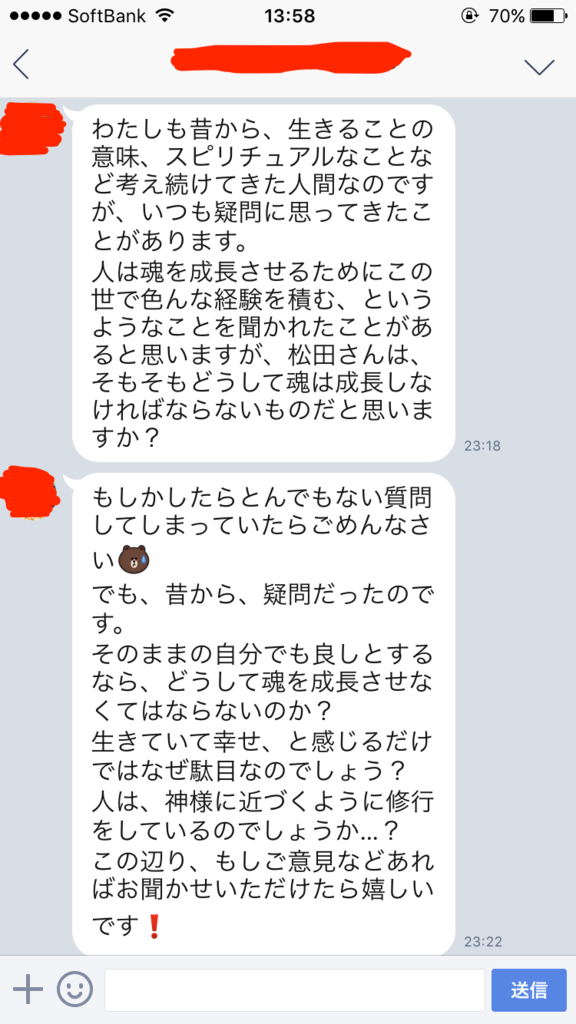Open the emoji sticker picker
The height and width of the screenshot is (1024, 576).
(x=74, y=990)
